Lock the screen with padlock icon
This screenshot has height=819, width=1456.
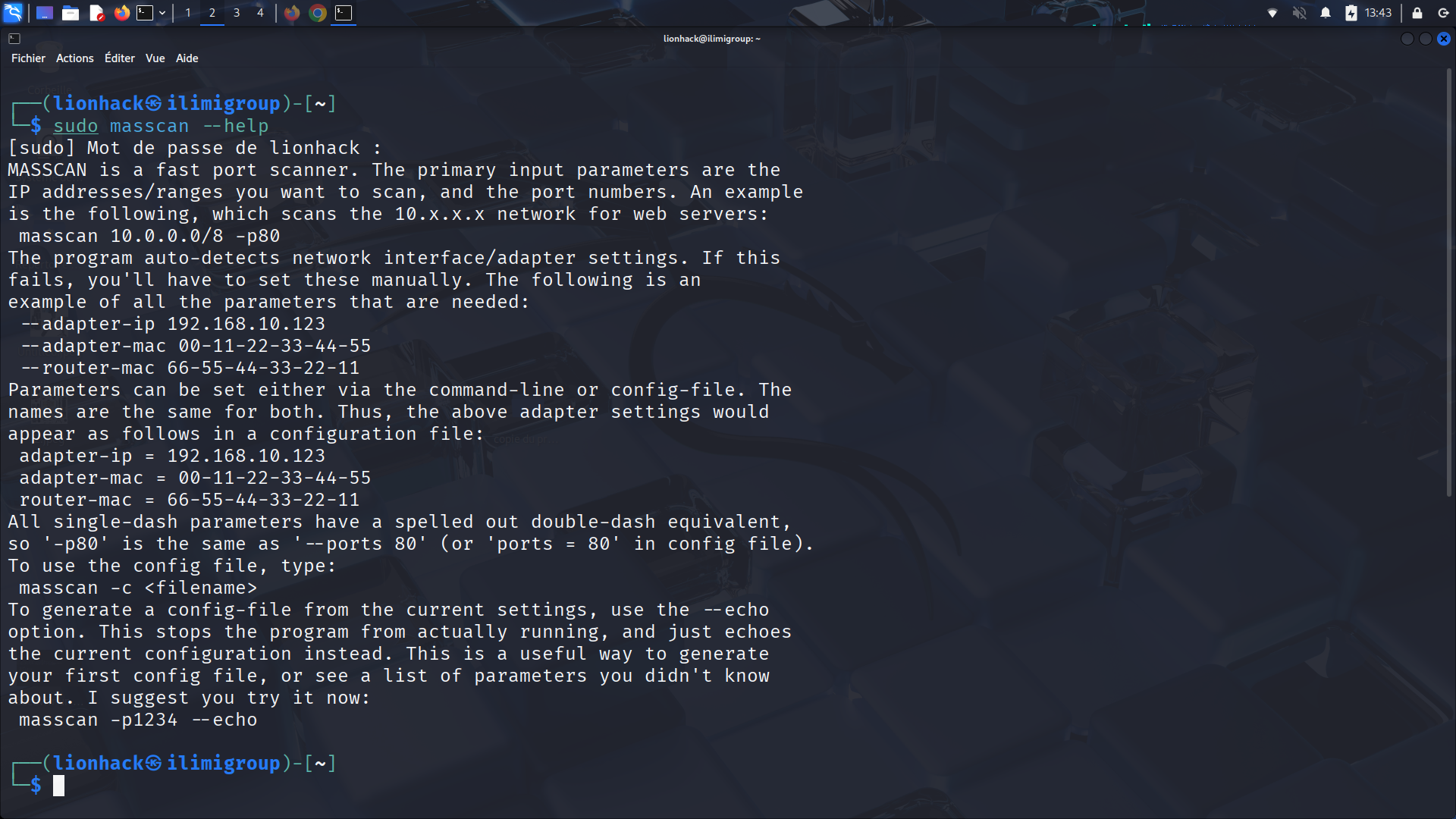point(1417,13)
